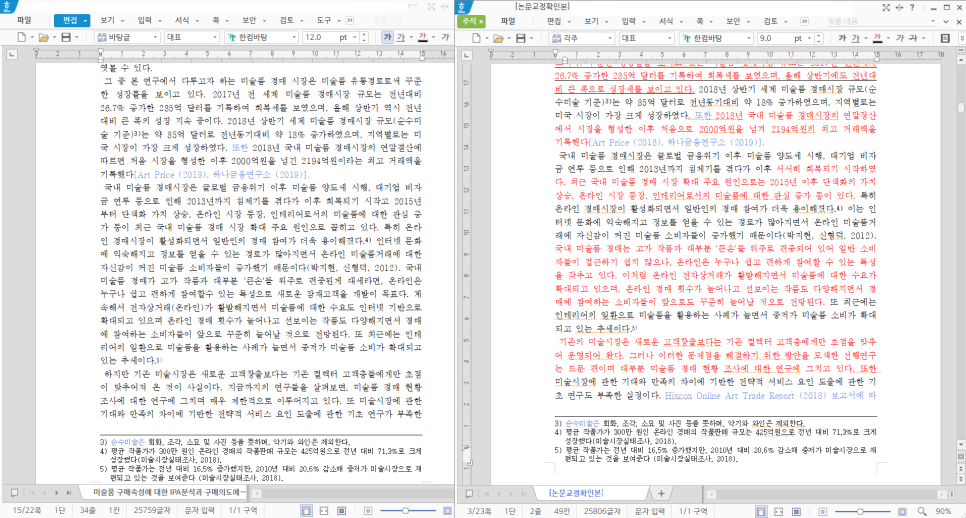The width and height of the screenshot is (966, 518).
Task: Toggle underline formatting in right window
Action: 855,38
